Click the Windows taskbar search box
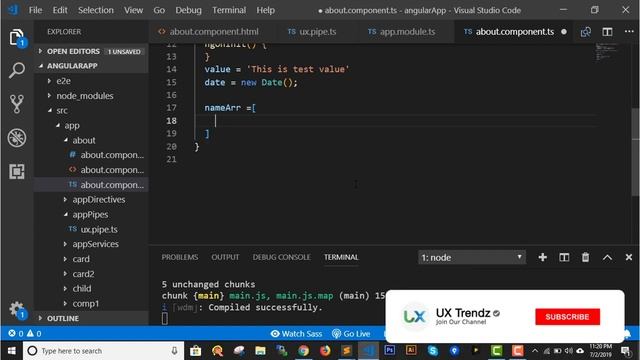Image resolution: width=640 pixels, height=360 pixels. point(103,351)
